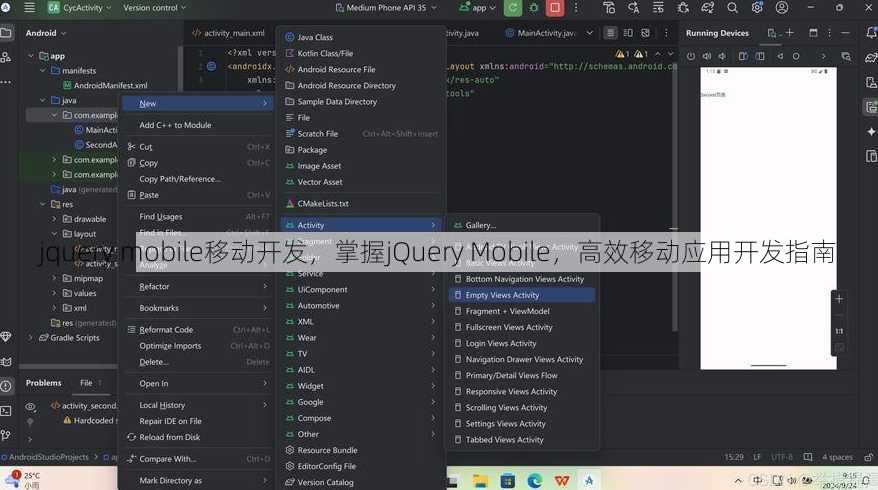Click the Debug app bug icon
The image size is (878, 490).
[x=534, y=8]
